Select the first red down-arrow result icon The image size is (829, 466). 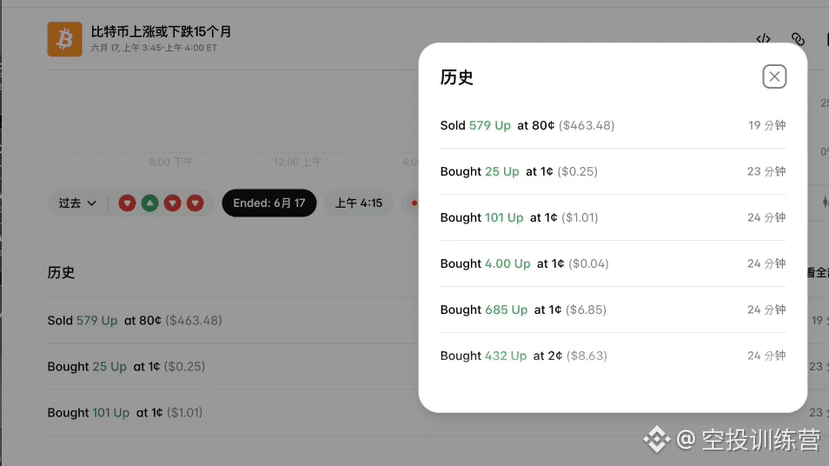click(x=127, y=203)
